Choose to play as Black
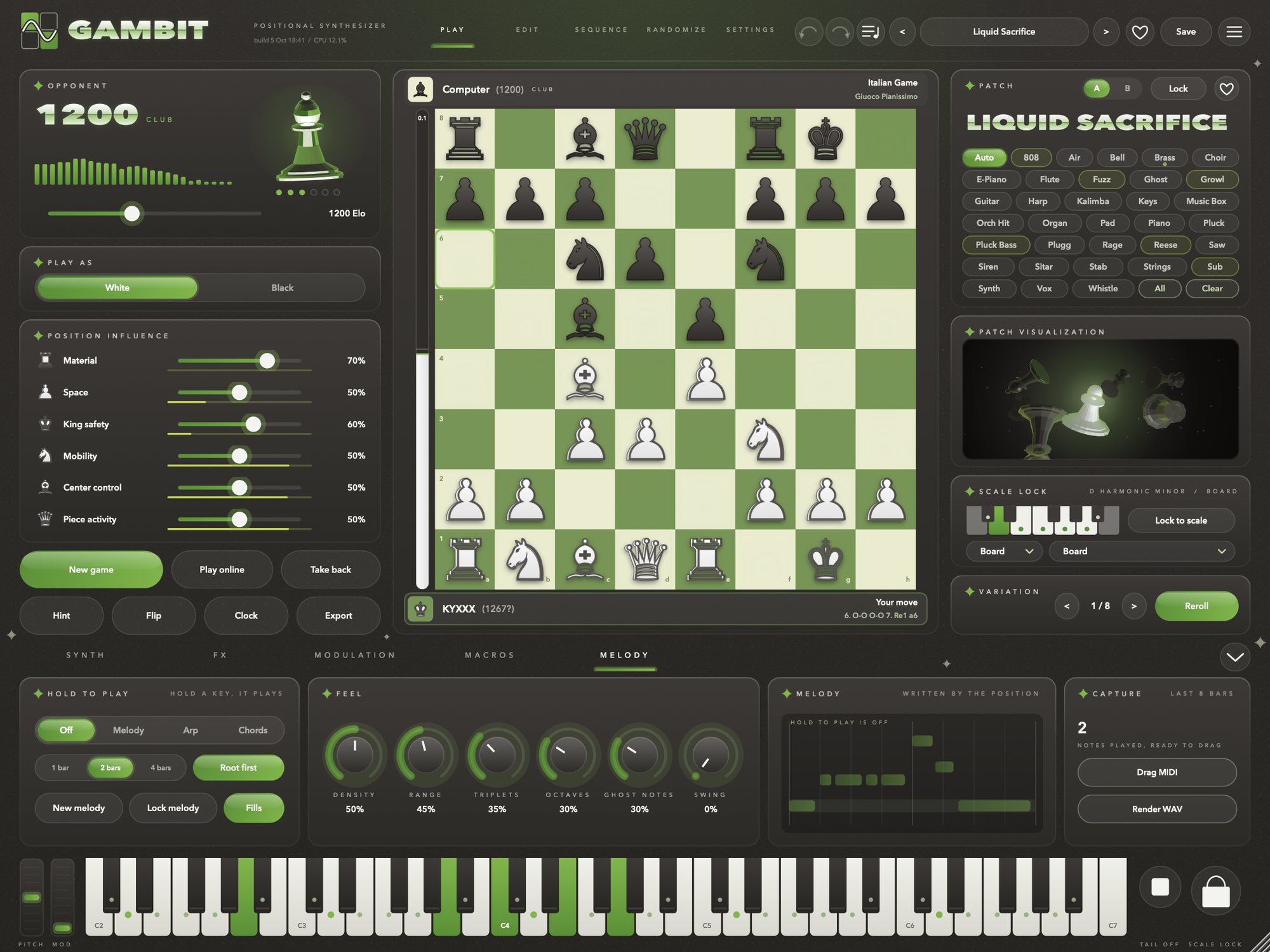The width and height of the screenshot is (1270, 952). (282, 288)
